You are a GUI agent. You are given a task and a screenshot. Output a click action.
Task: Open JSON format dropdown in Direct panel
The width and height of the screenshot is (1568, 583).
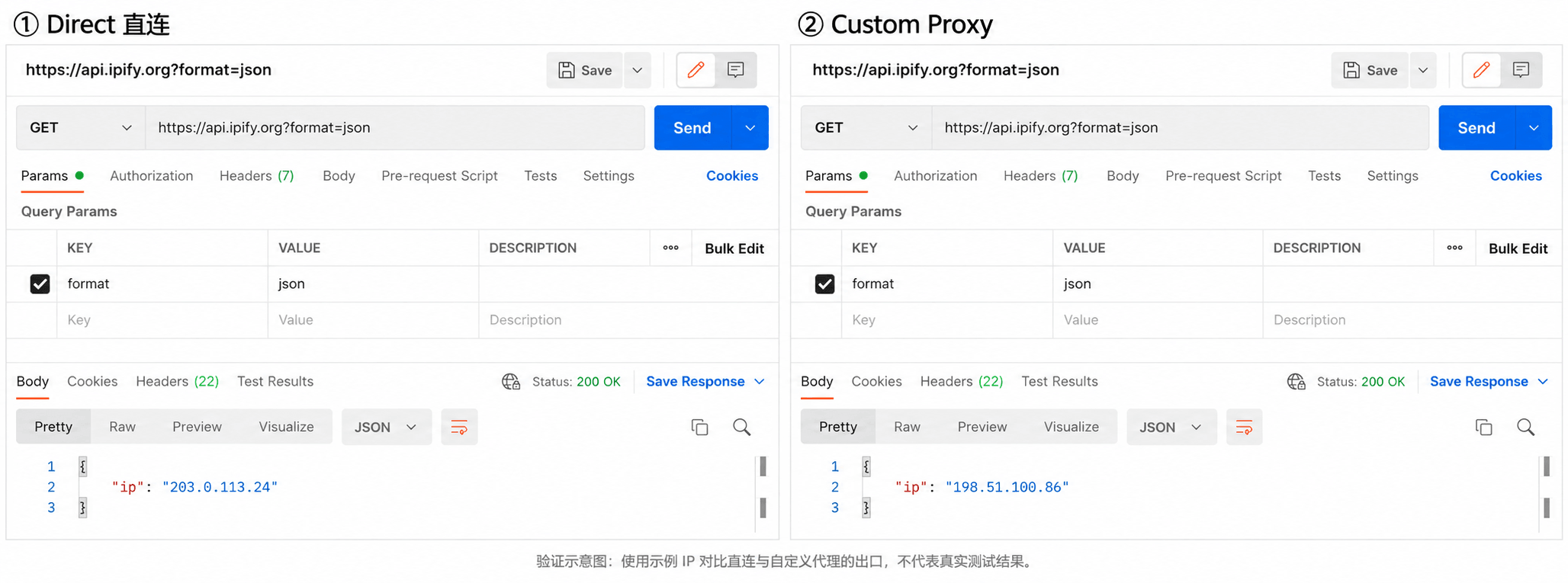pos(387,427)
